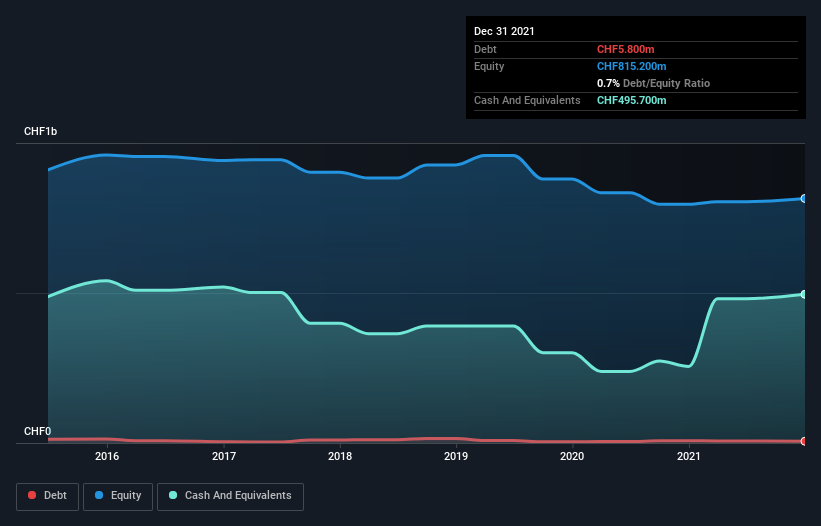Click the 2016 axis label
The image size is (821, 526).
(107, 456)
